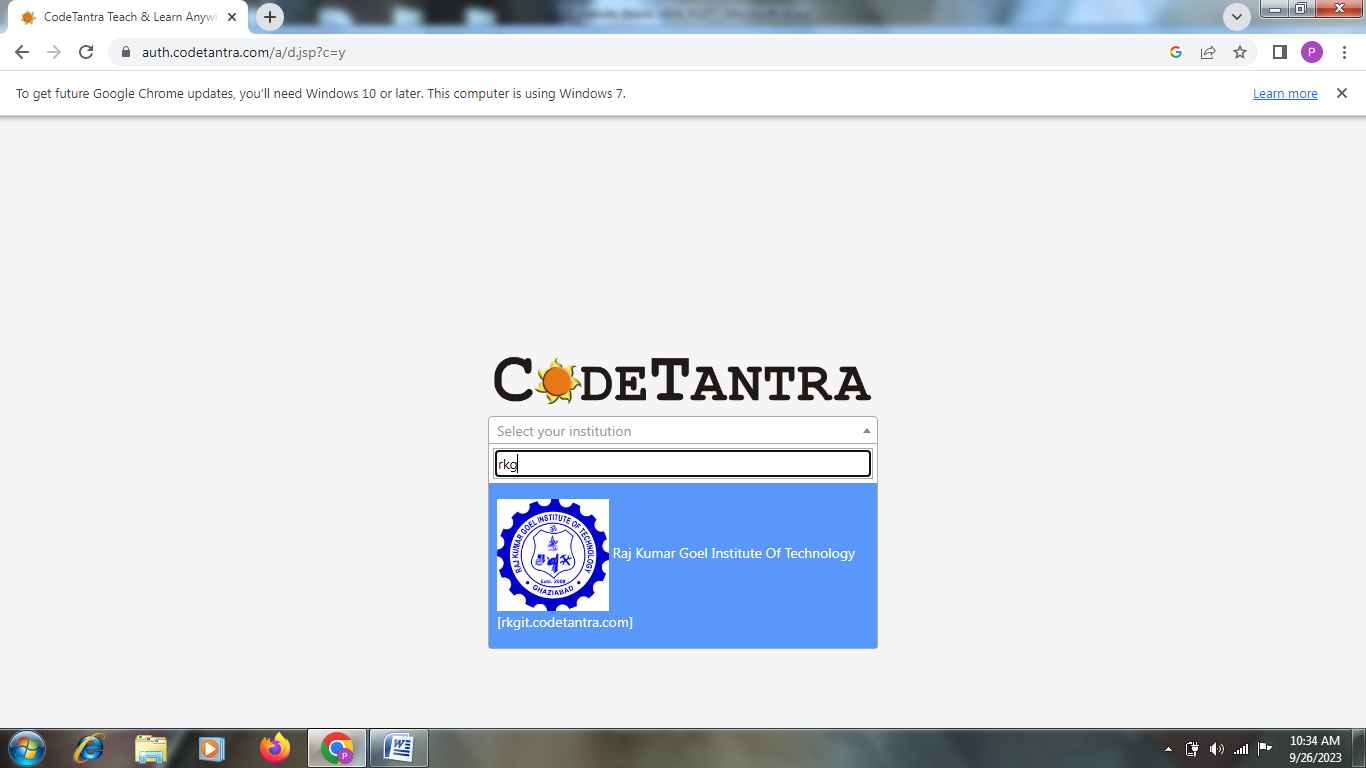The width and height of the screenshot is (1366, 768).
Task: Open the media player taskbar icon
Action: [x=210, y=748]
